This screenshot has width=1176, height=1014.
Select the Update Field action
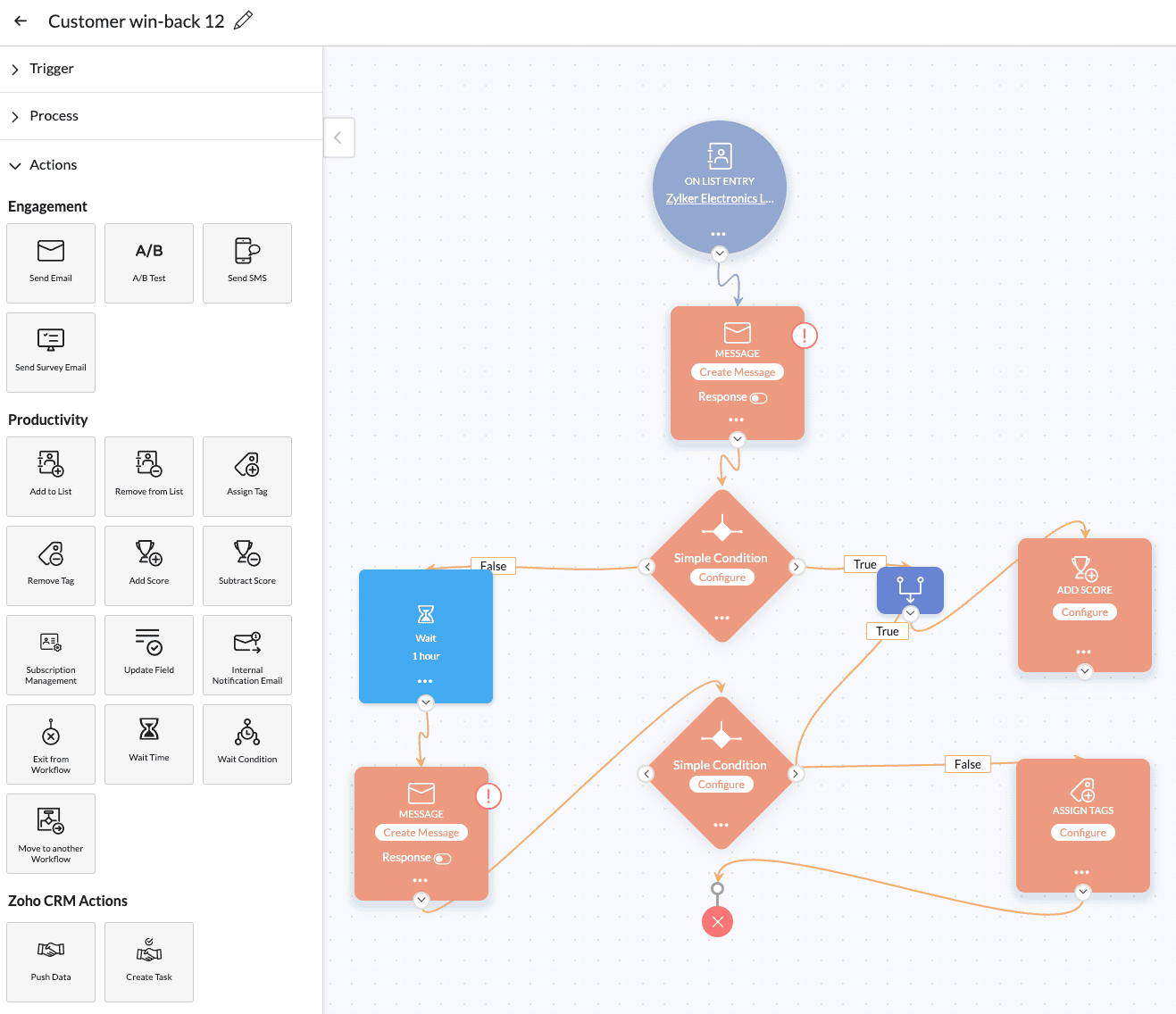point(149,655)
